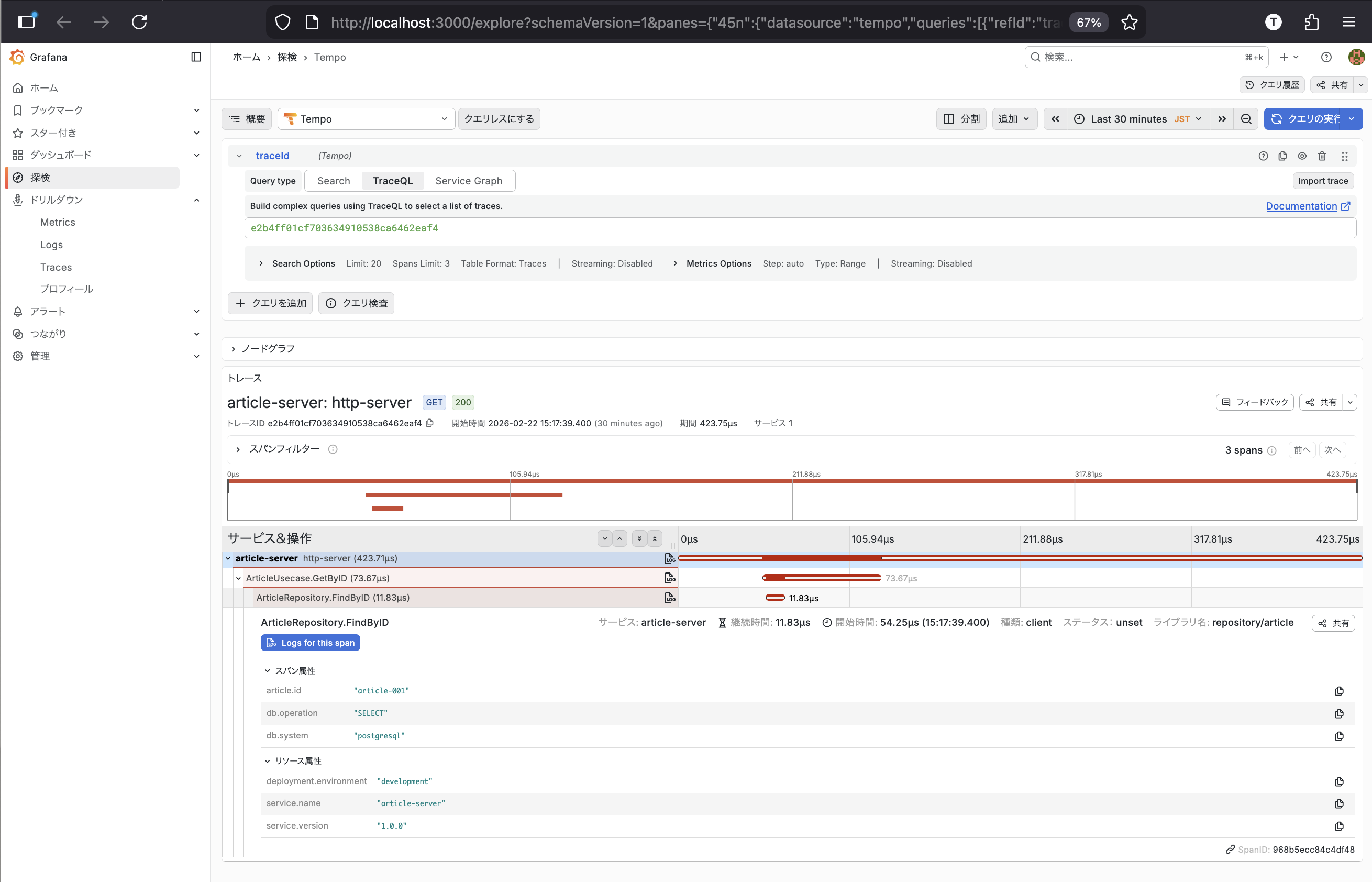This screenshot has height=882, width=1372.
Task: Copy the trace ID next to トレースID
Action: click(x=430, y=423)
